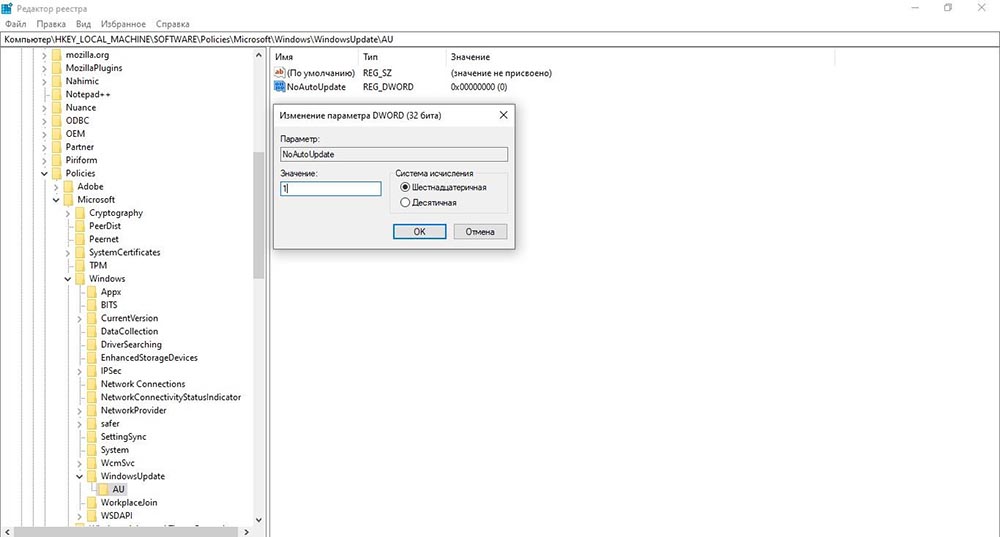Select the hexadecimal (Шестнадцатеричная) radio button
The image size is (1000, 537).
405,187
